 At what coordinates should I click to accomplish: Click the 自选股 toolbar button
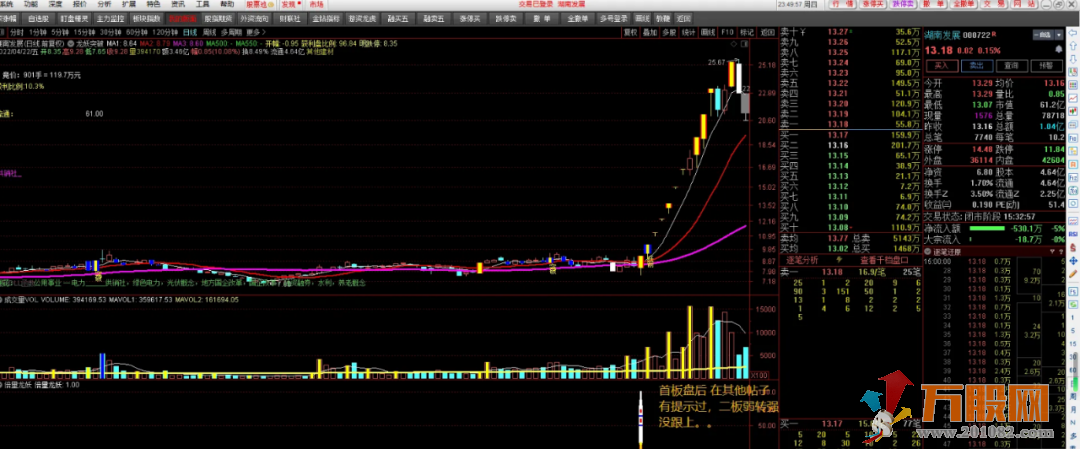click(38, 18)
